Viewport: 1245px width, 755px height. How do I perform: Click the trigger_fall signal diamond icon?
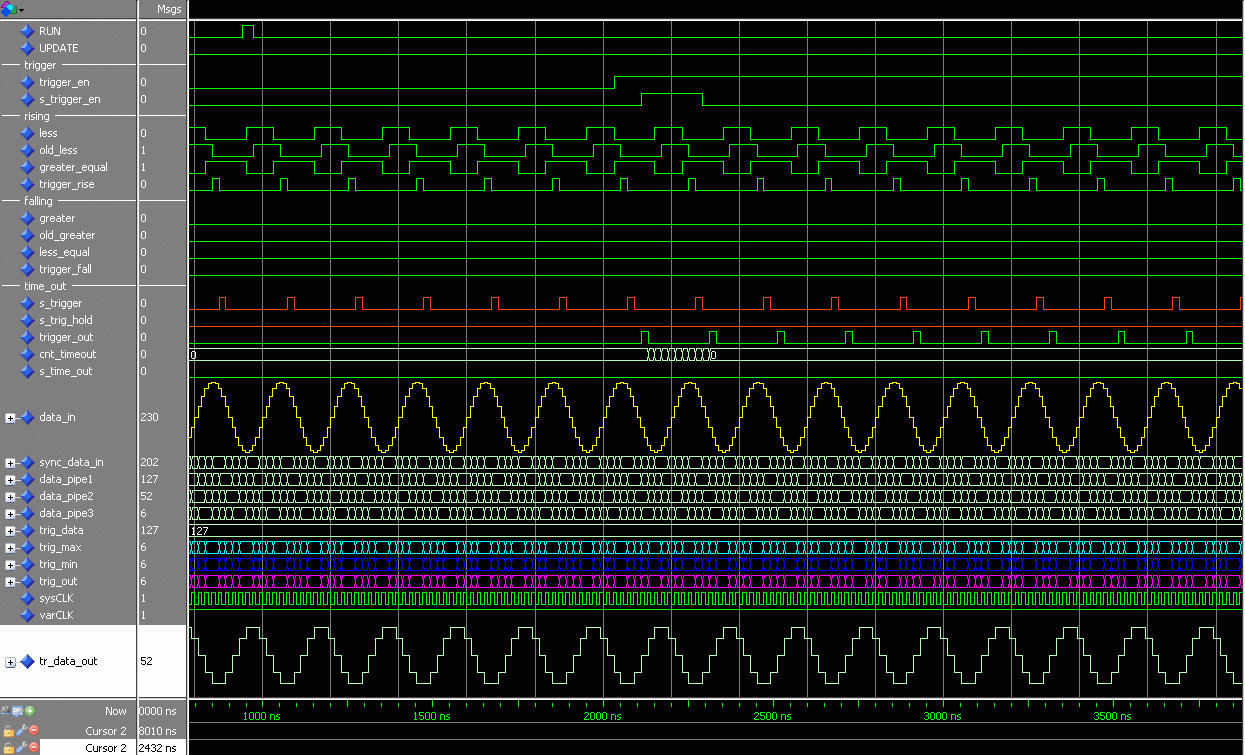click(27, 269)
